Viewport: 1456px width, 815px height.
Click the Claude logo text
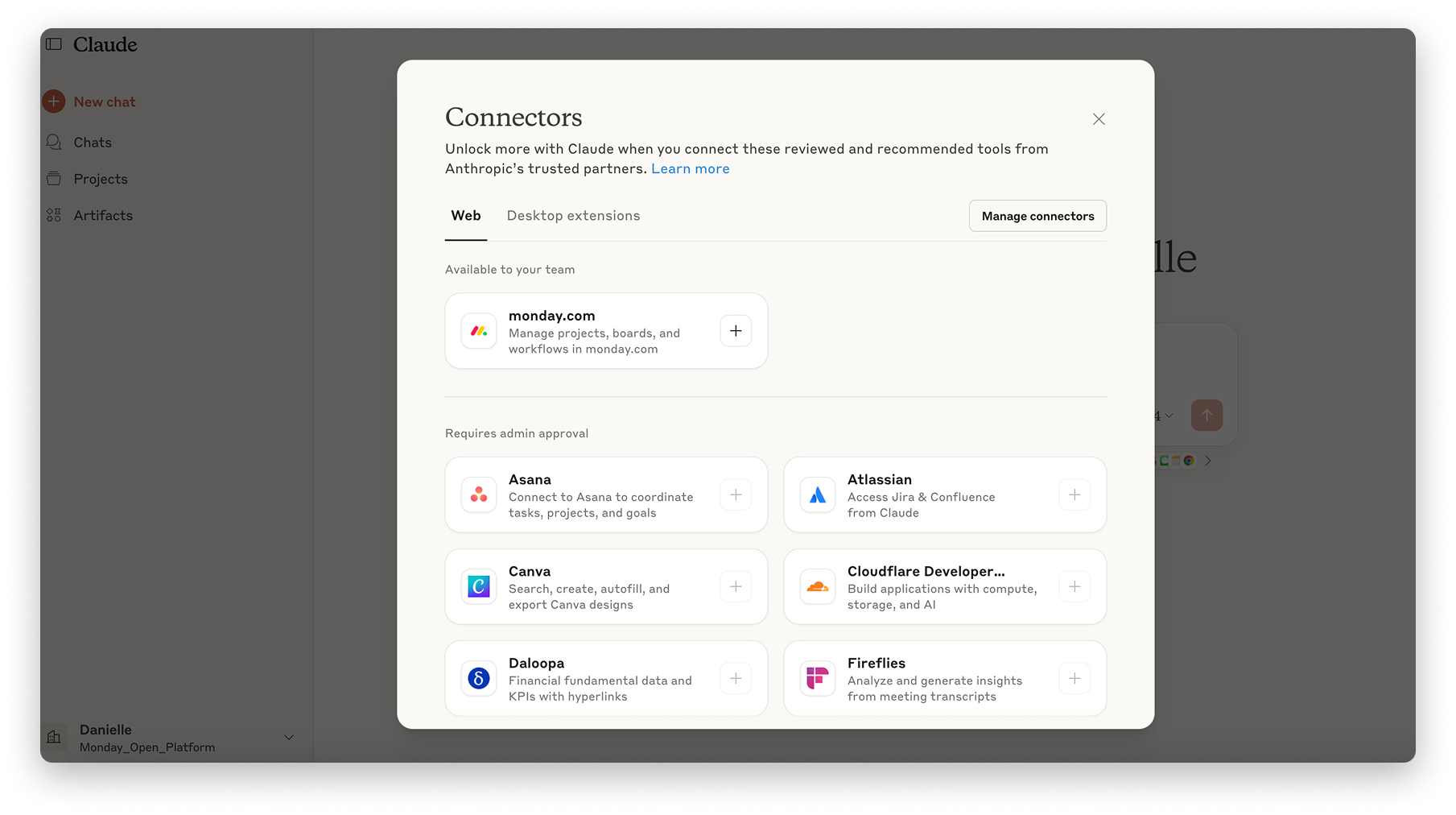pos(105,44)
